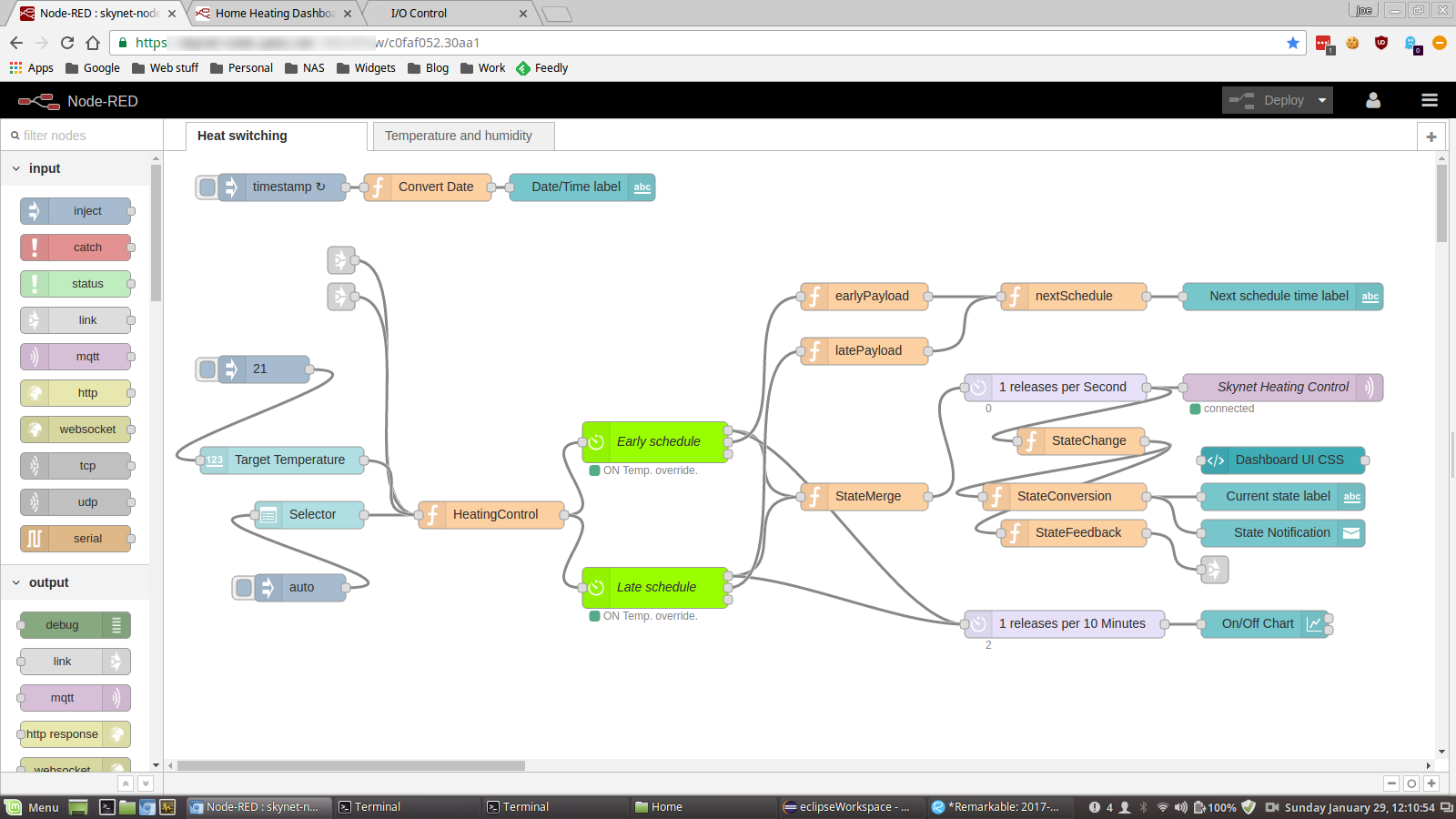Trigger the timestamp inject node button
This screenshot has width=1456, height=819.
207,187
